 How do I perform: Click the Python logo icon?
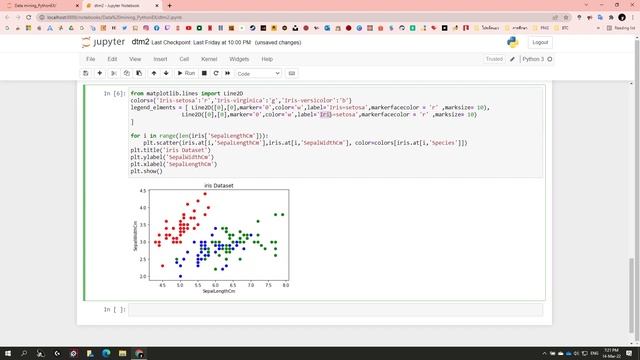513,42
